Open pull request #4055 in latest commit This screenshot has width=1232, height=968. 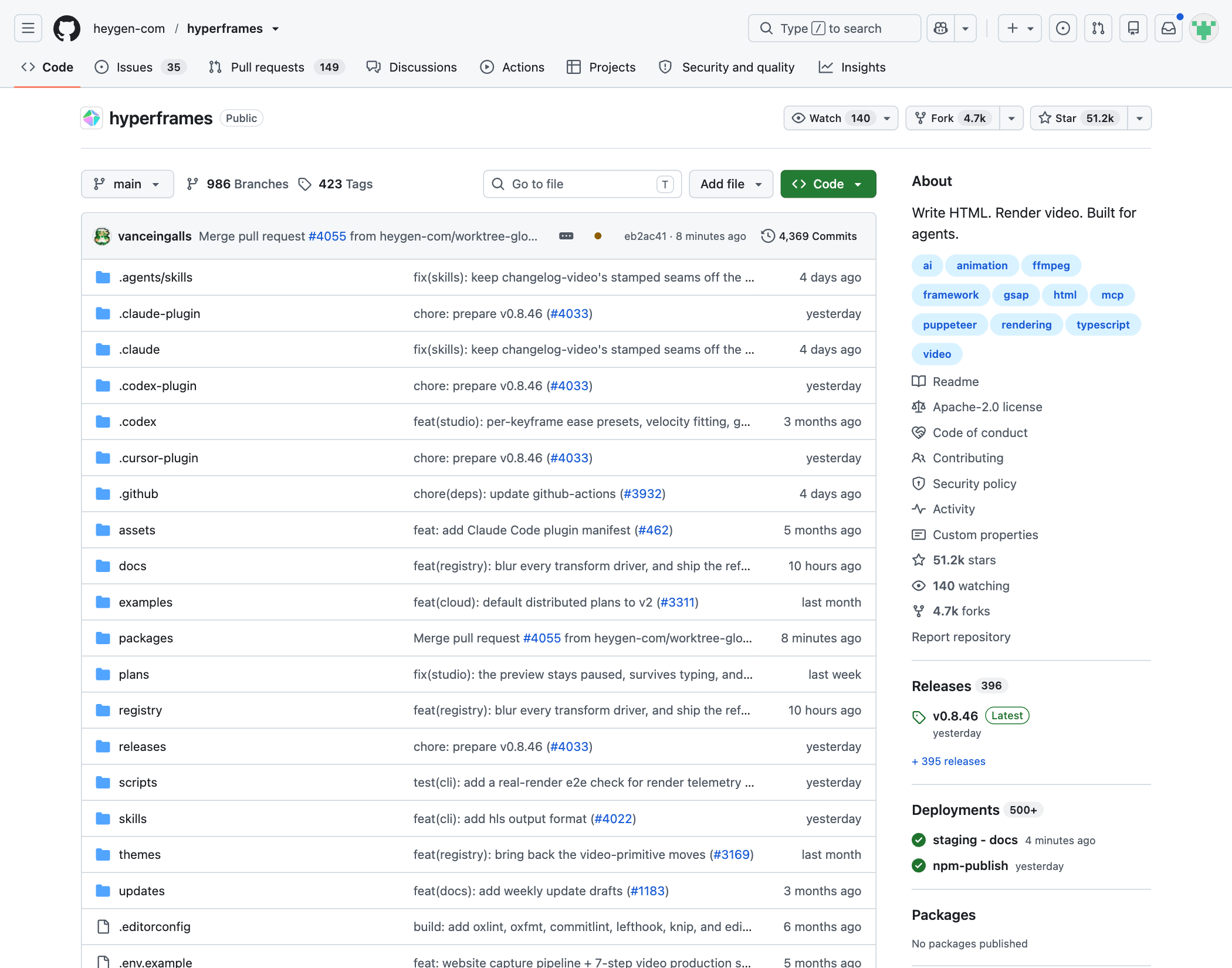pos(327,236)
